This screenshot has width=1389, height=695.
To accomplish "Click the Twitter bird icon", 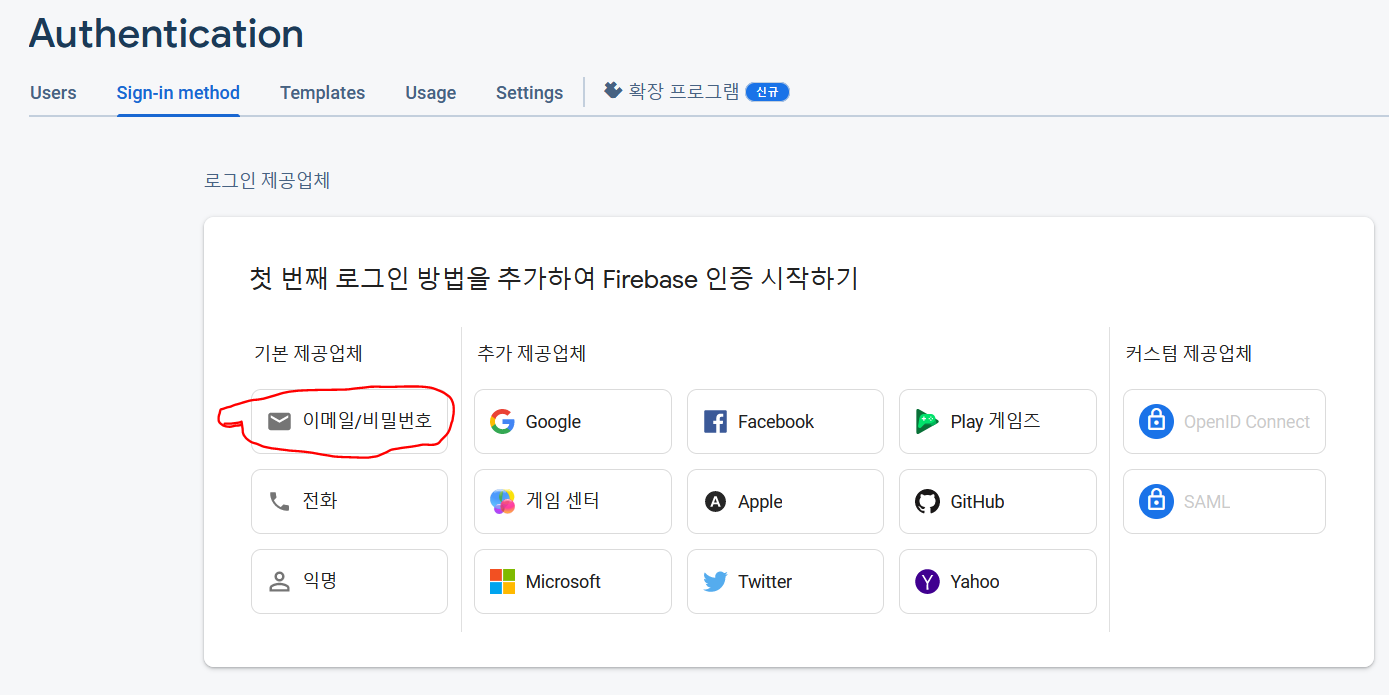I will [715, 581].
